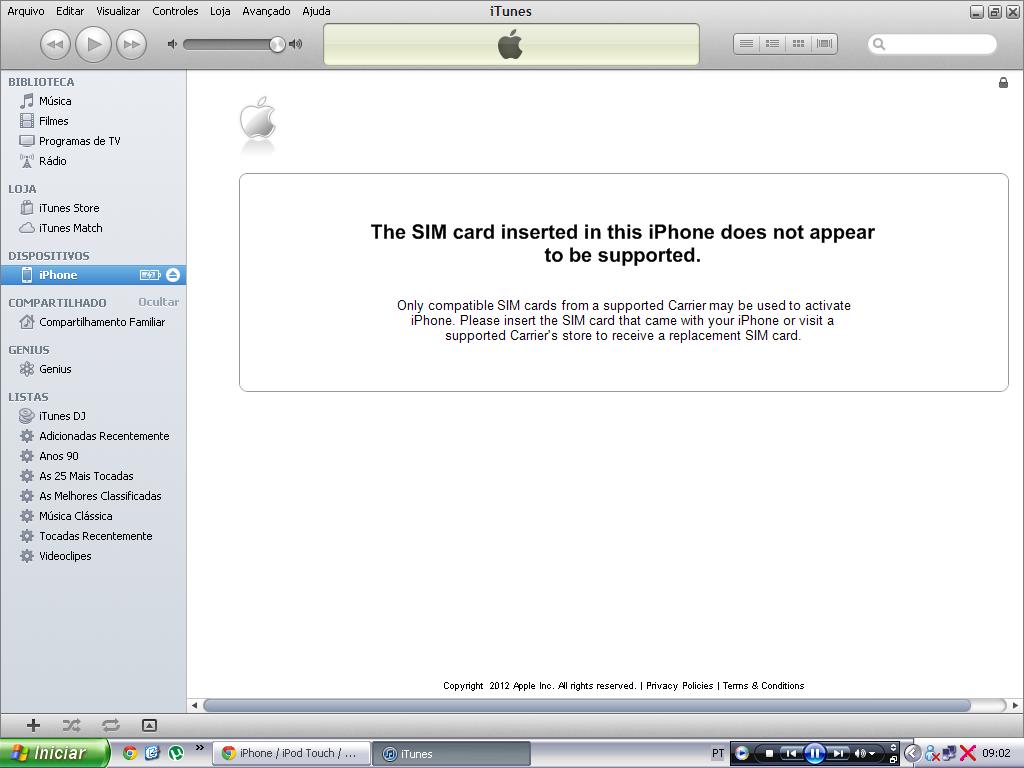Click the scrollbar left arrow
The image size is (1024, 768).
point(194,705)
